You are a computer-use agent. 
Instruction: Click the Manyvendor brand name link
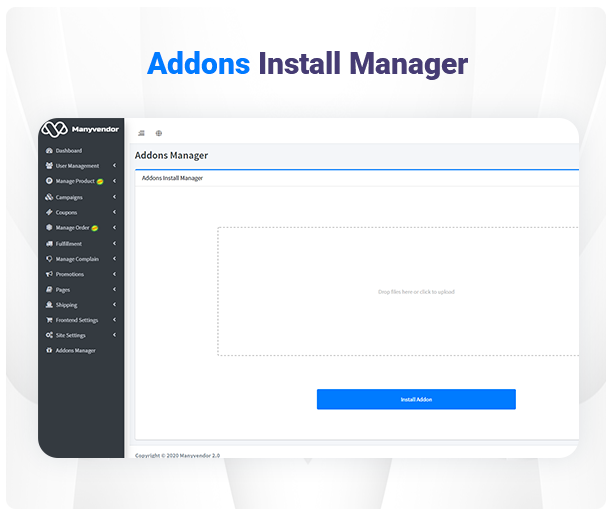tap(95, 129)
